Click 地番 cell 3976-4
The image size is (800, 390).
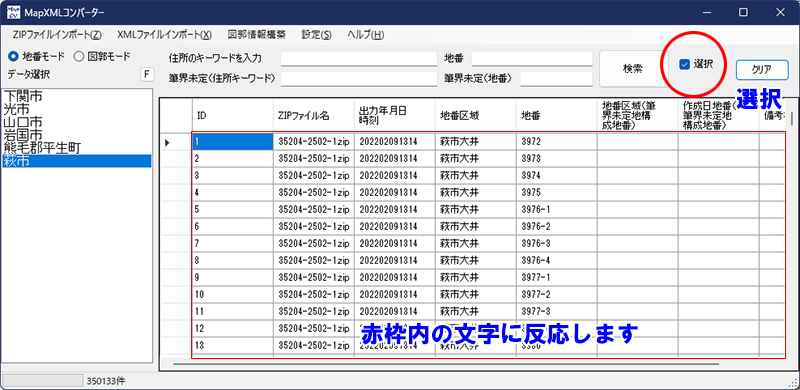[557, 261]
